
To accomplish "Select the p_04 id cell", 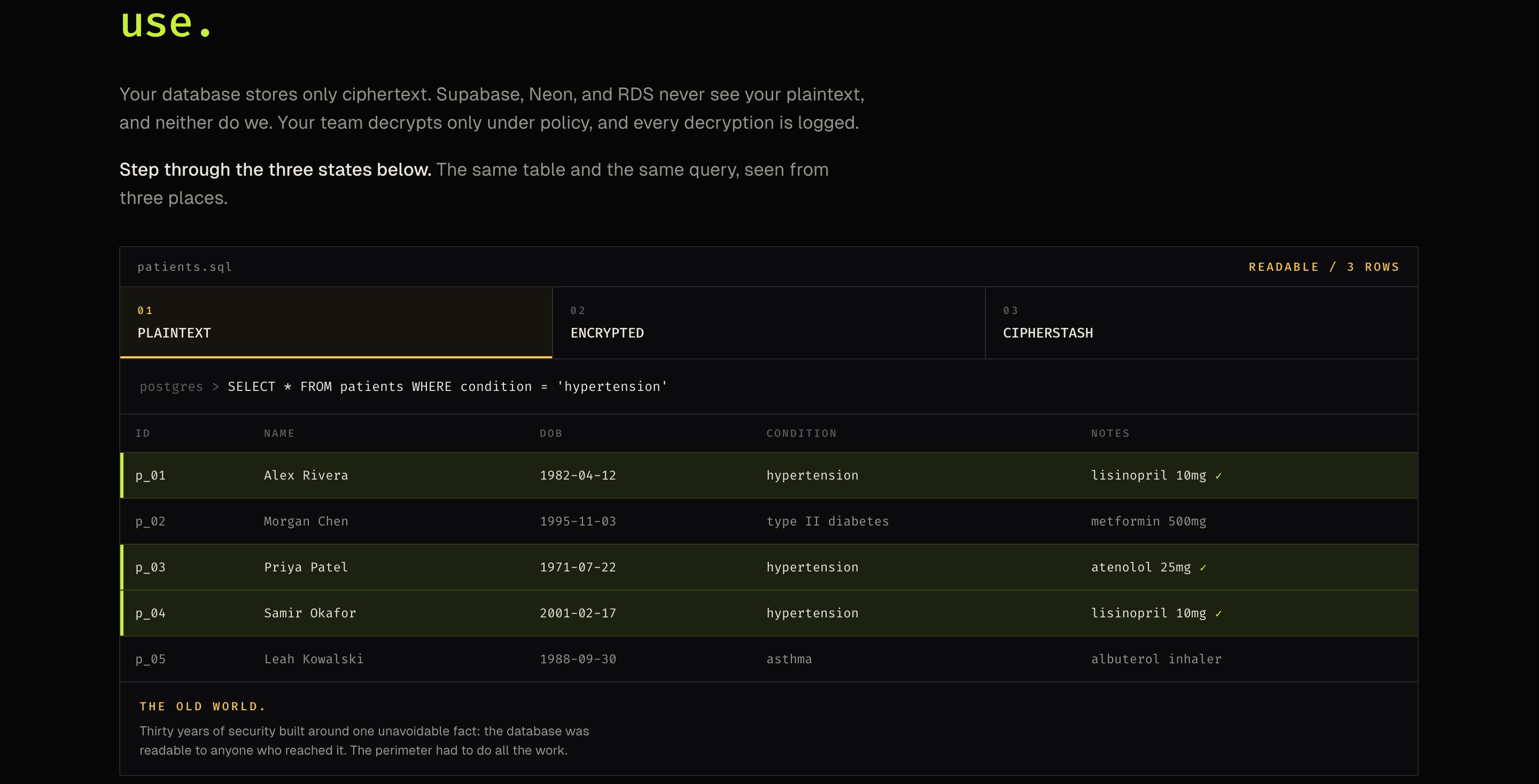I will point(151,613).
